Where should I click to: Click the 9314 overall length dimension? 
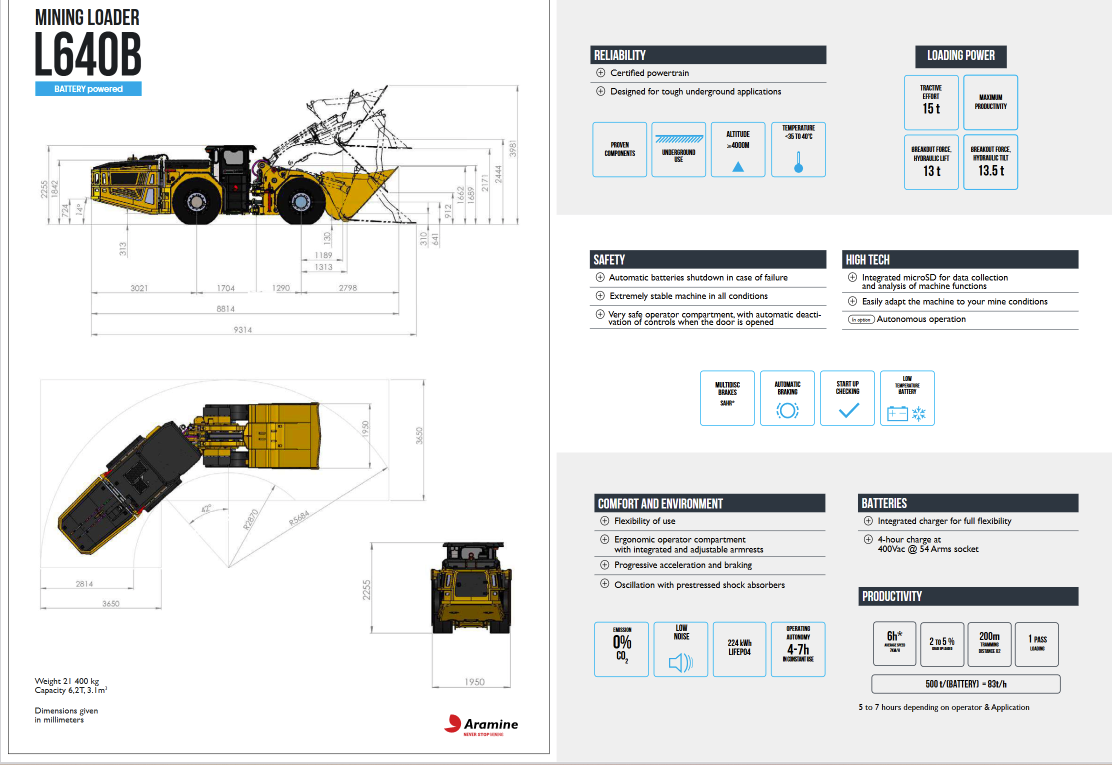point(243,330)
